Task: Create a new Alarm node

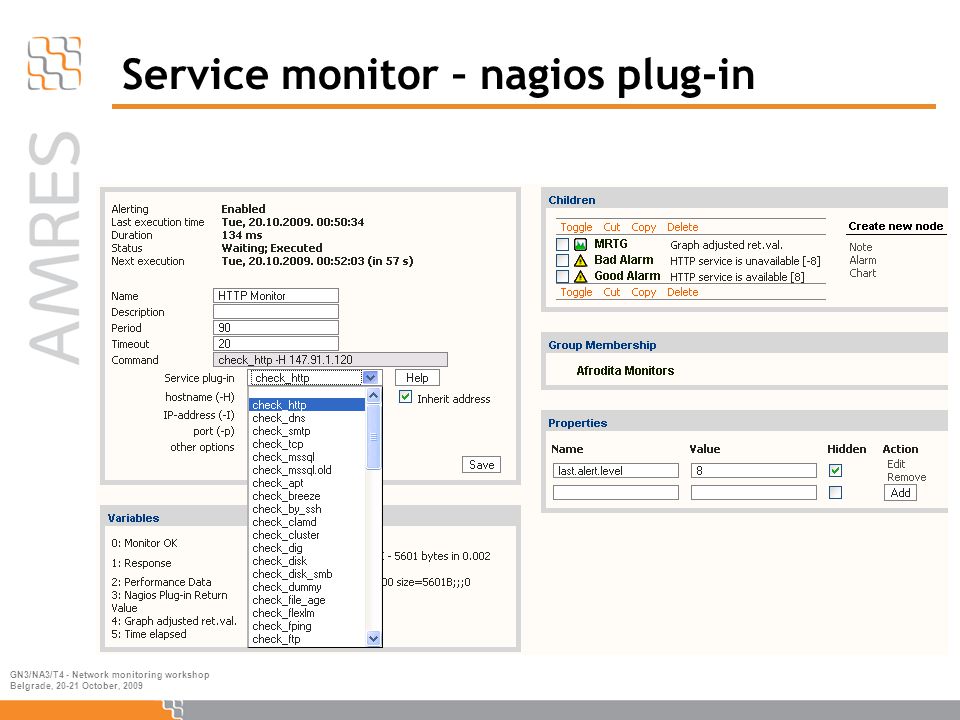Action: [x=863, y=260]
